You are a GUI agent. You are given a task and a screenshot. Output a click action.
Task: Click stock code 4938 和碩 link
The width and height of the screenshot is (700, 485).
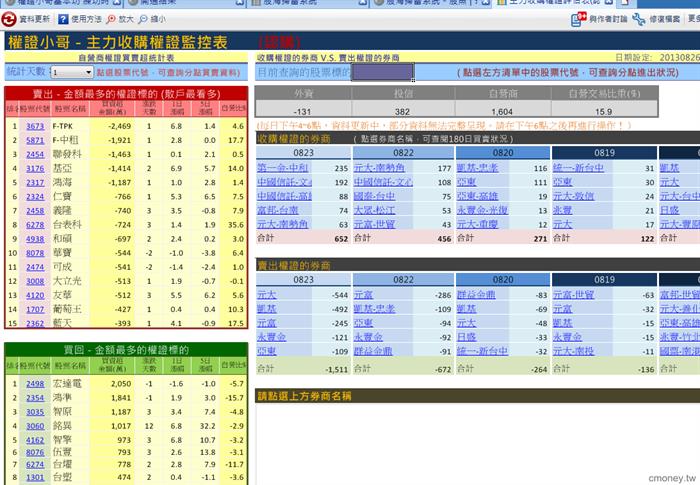click(x=35, y=239)
